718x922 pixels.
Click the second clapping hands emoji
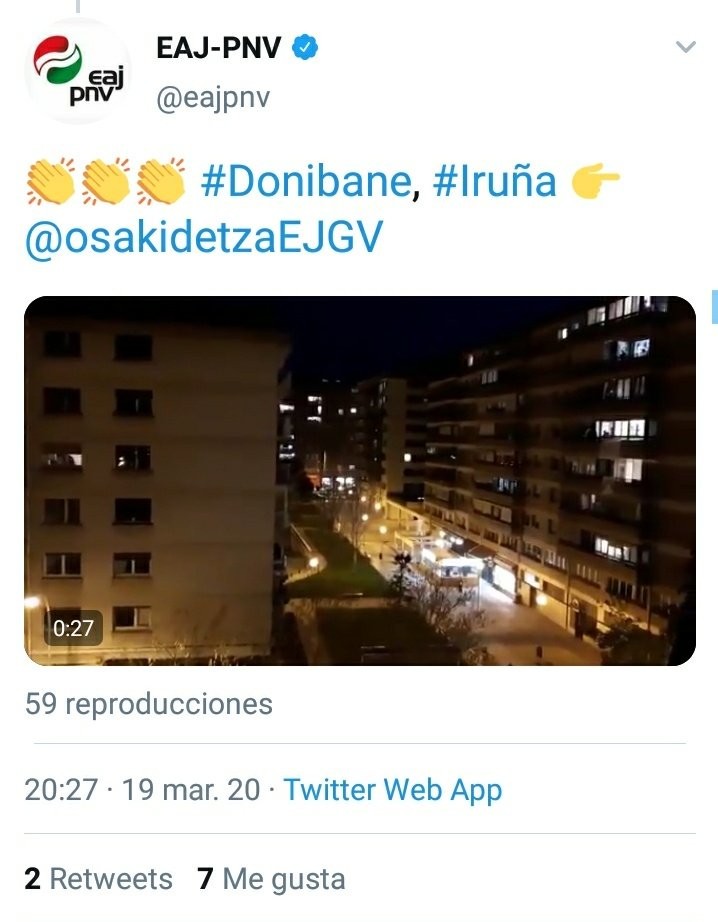pos(106,181)
